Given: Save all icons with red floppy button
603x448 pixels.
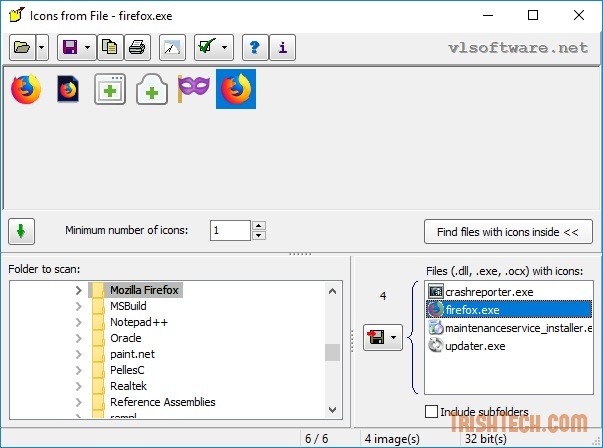Looking at the screenshot, I should pyautogui.click(x=376, y=337).
